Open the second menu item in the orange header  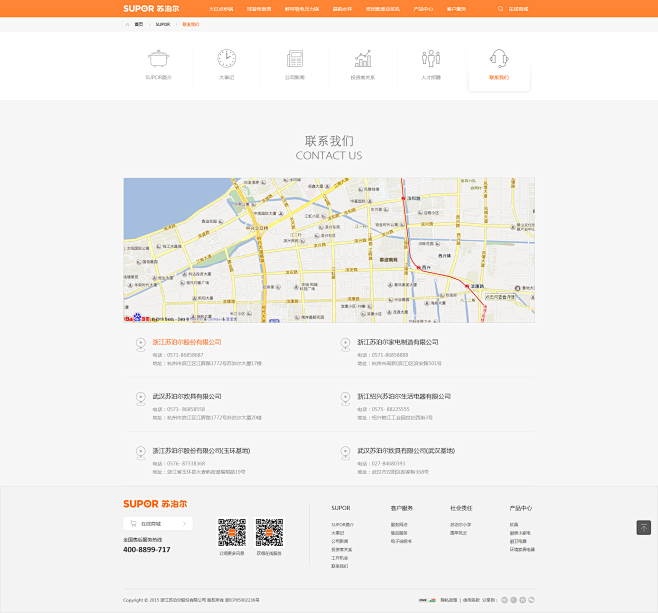click(259, 9)
